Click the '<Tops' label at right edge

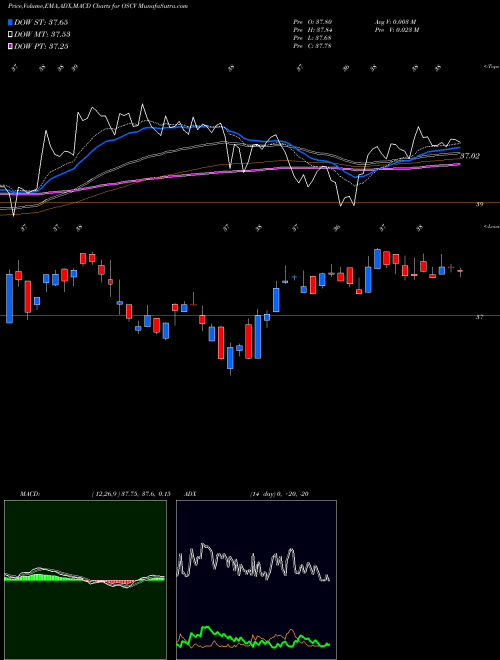point(491,67)
